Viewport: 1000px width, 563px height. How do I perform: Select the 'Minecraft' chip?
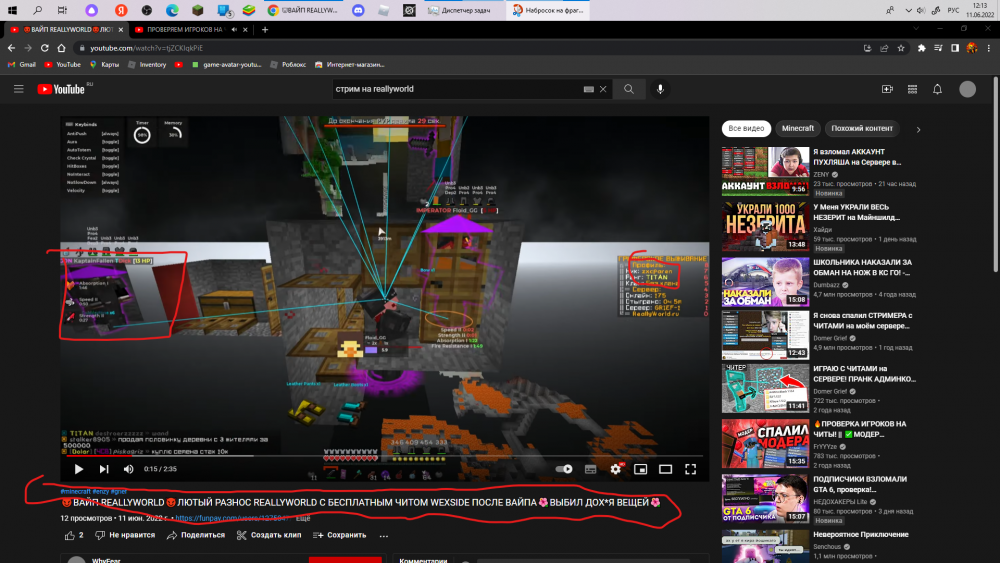pos(798,129)
